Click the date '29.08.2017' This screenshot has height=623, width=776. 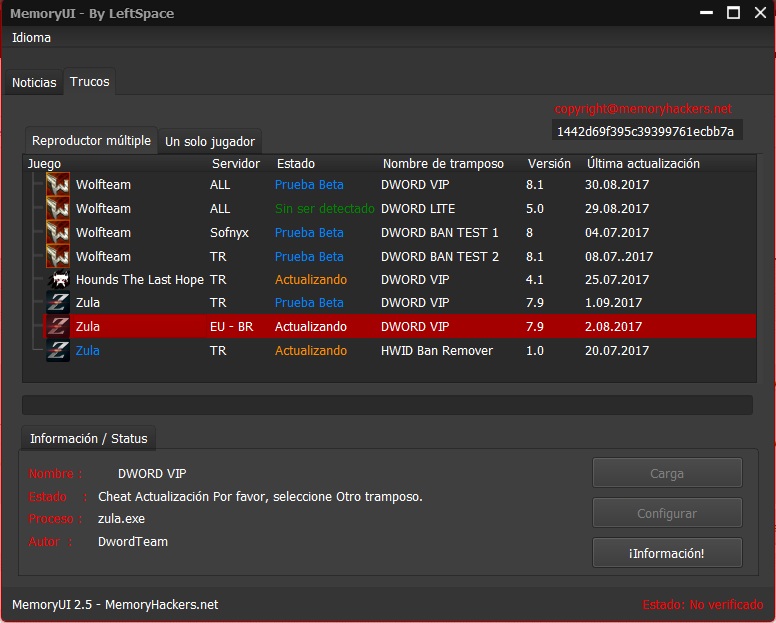[617, 208]
